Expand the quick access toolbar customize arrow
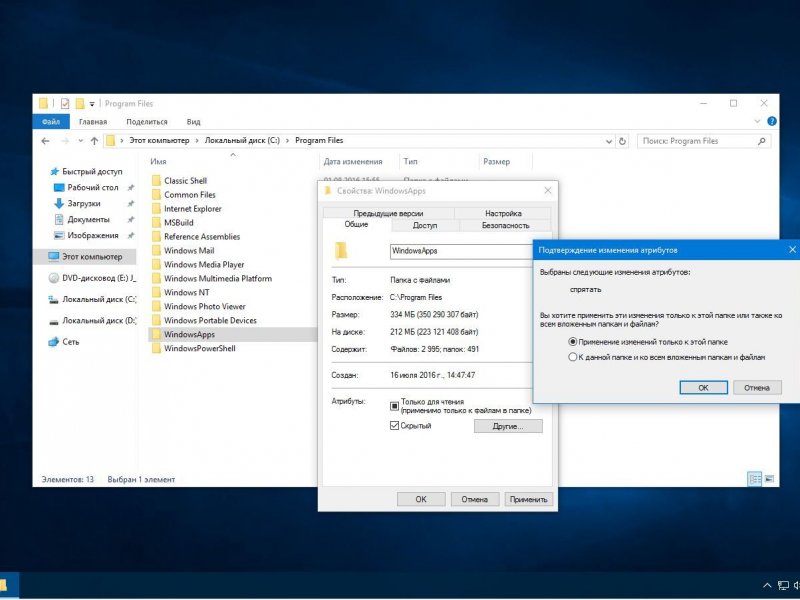 click(92, 104)
